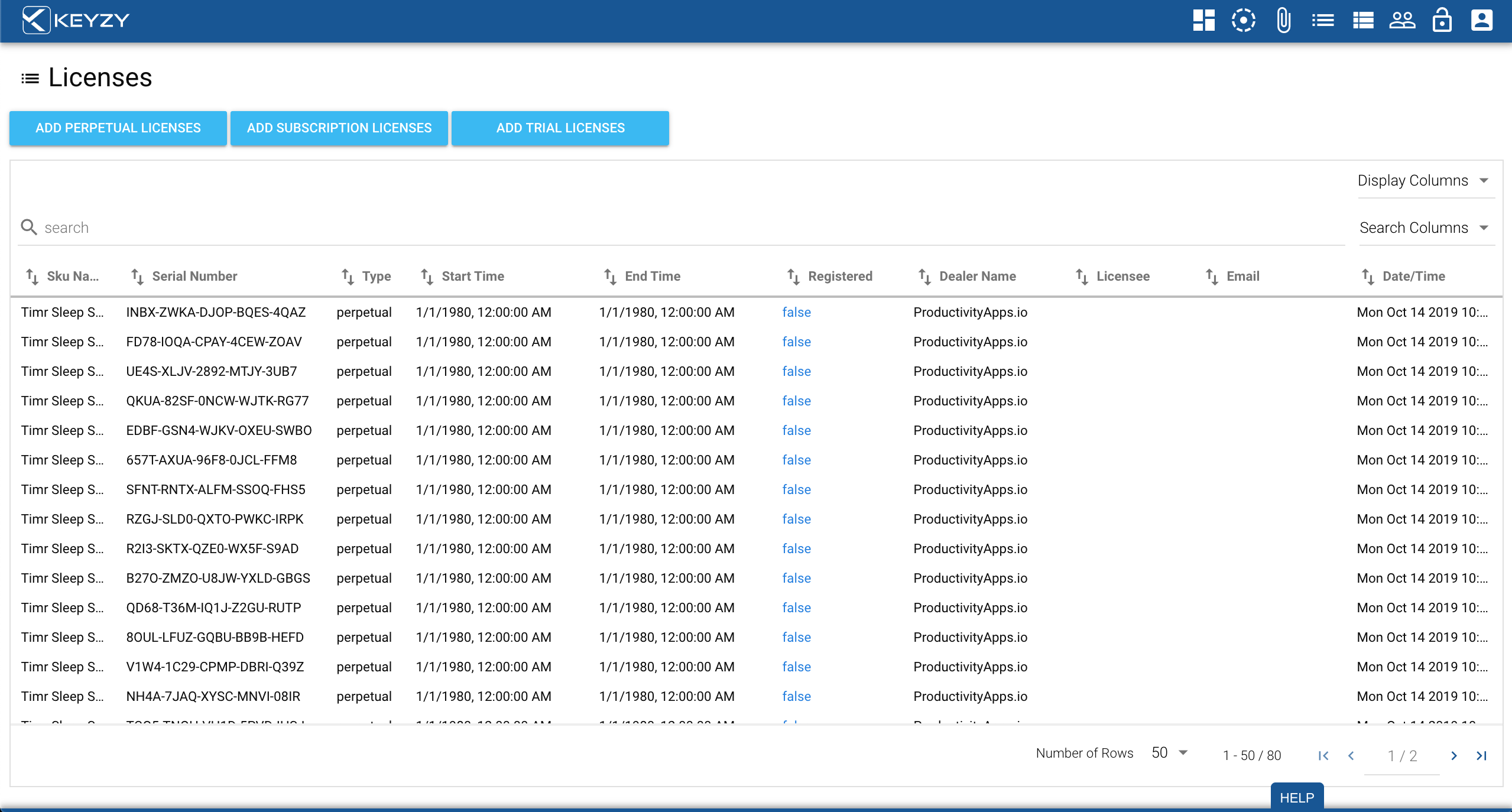Open attachments via the paperclip icon

click(1283, 21)
